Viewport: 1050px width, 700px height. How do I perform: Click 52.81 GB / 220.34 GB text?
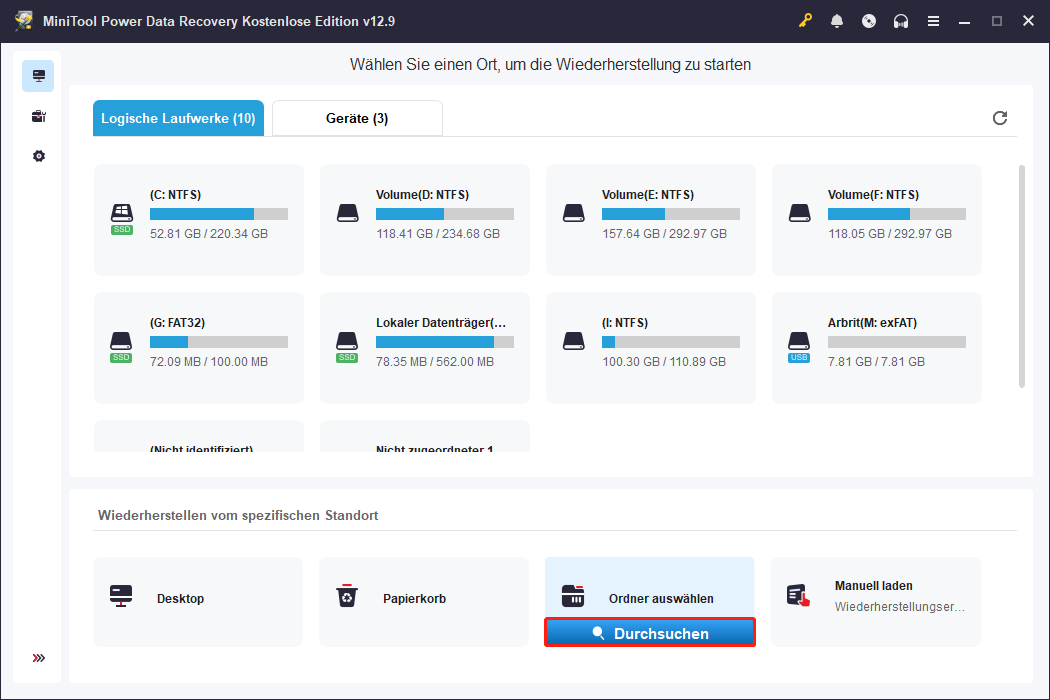(x=209, y=234)
